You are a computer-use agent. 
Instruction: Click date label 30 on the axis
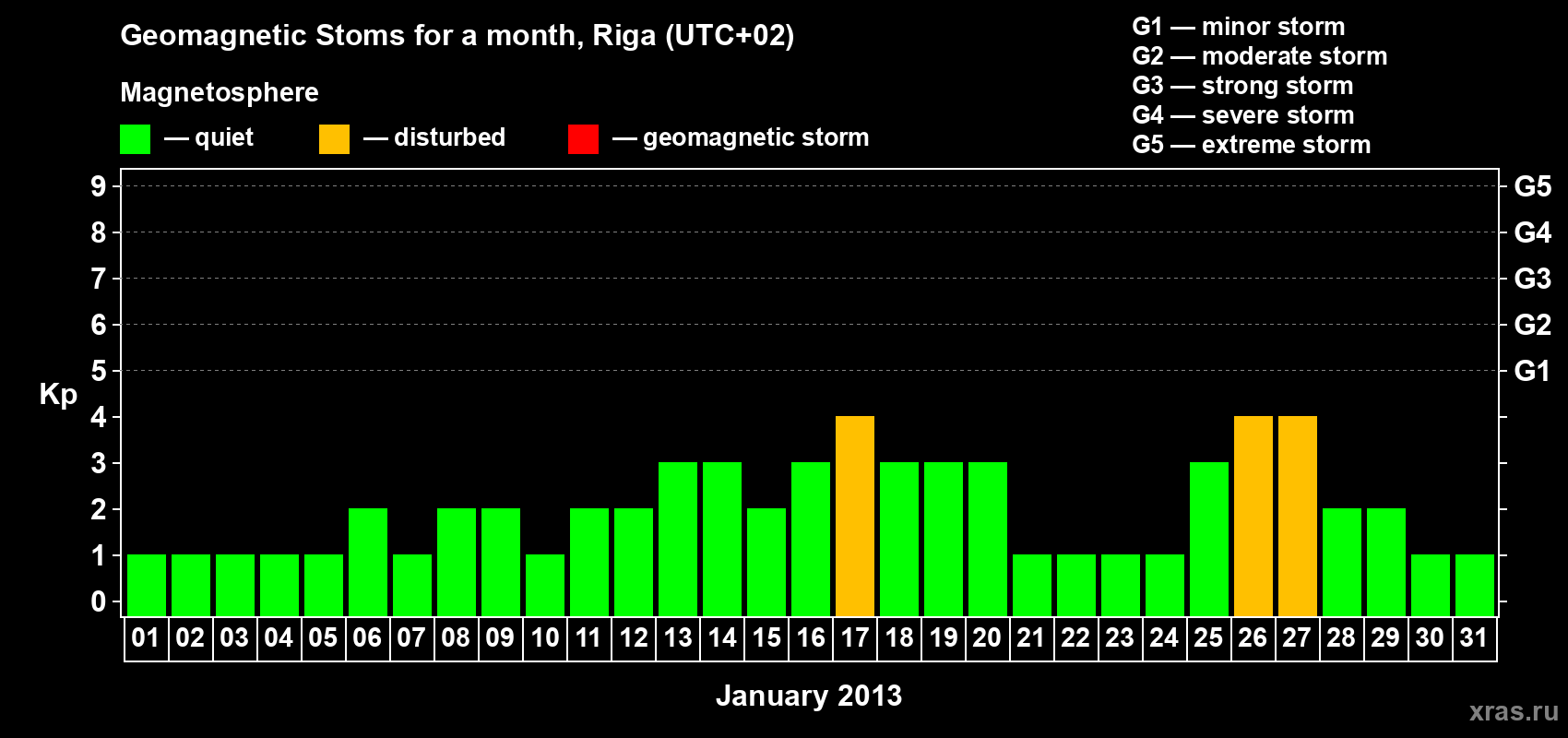coord(1430,637)
